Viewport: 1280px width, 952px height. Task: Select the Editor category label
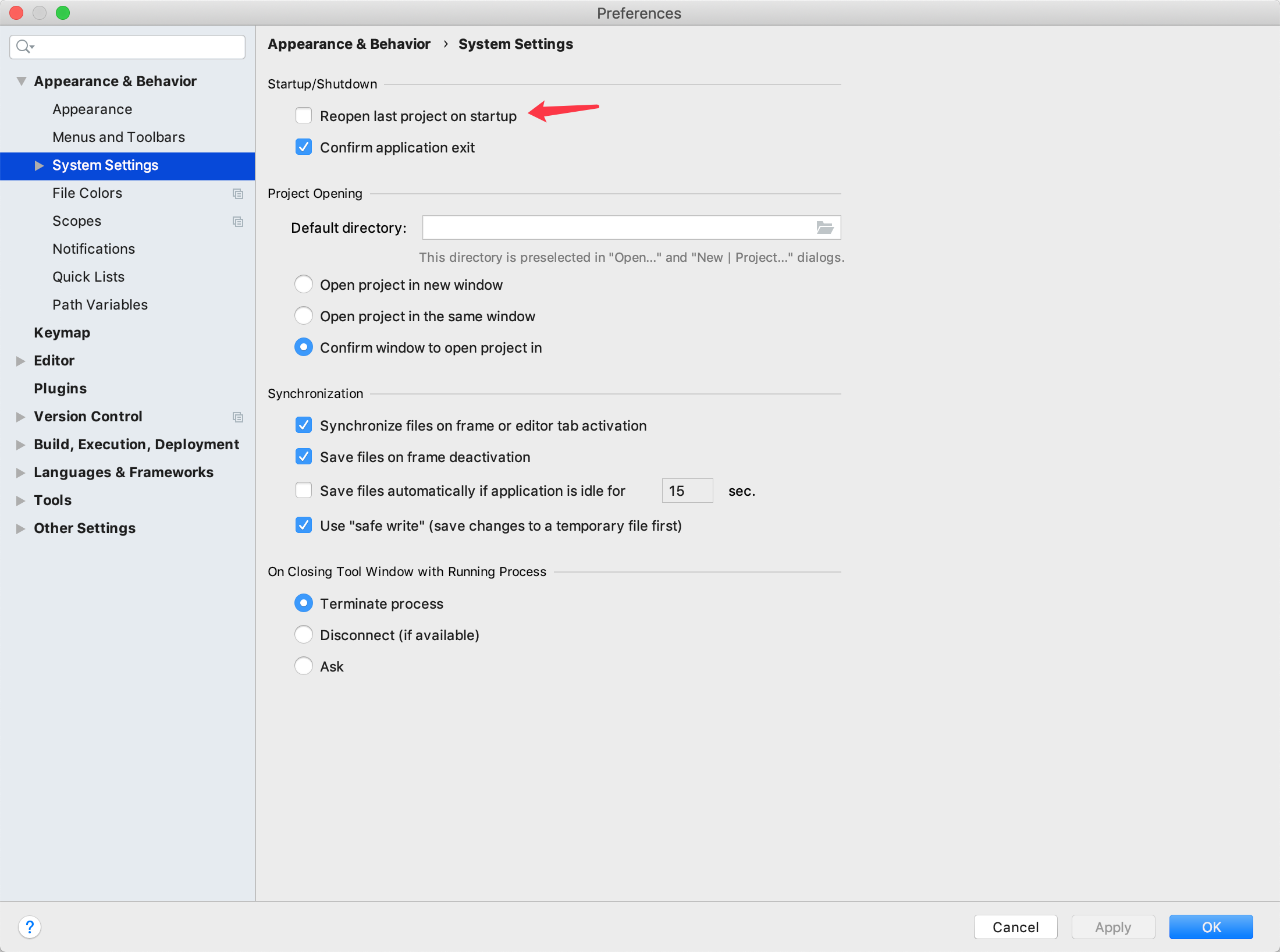click(x=54, y=361)
